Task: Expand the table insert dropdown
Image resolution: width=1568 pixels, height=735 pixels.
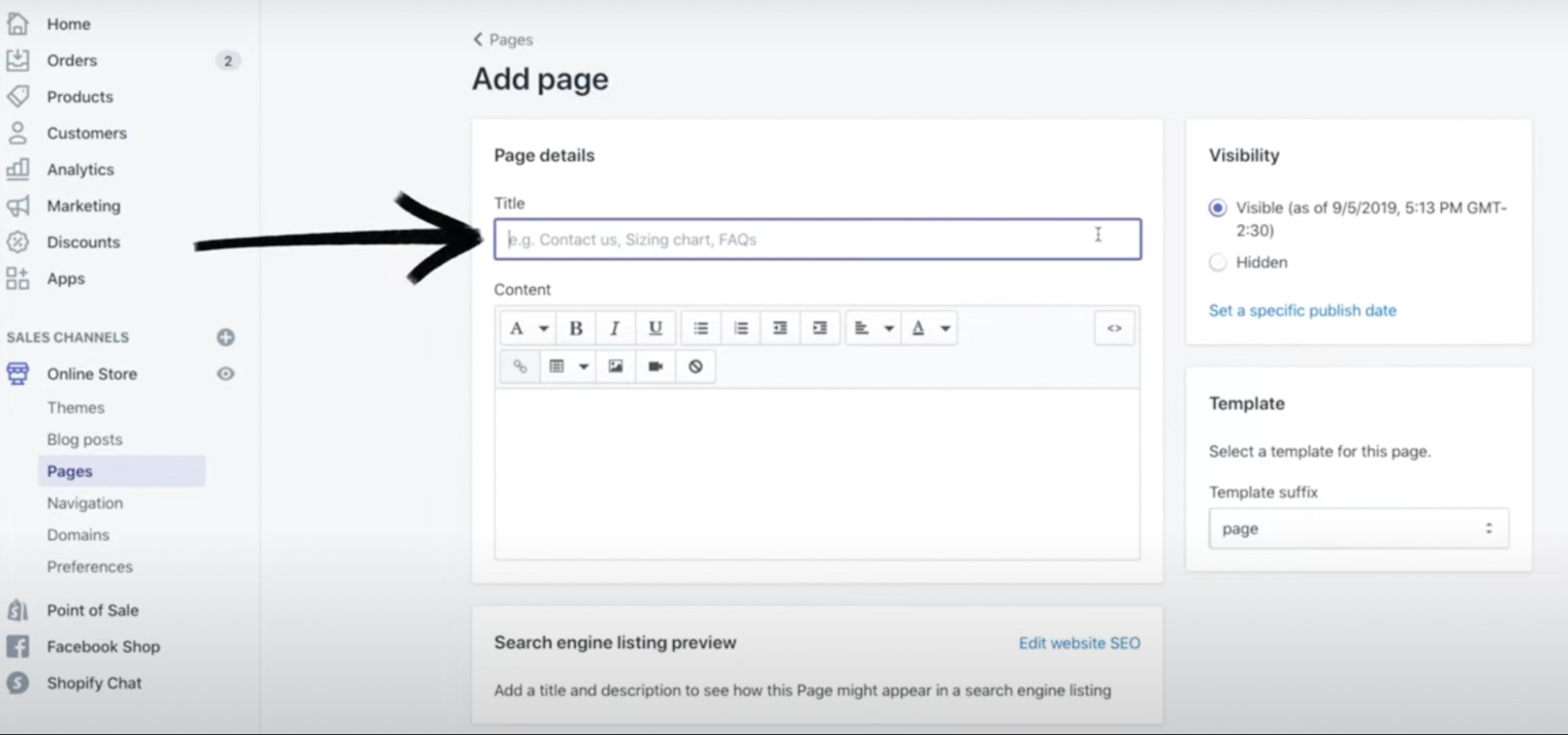Action: pyautogui.click(x=583, y=366)
